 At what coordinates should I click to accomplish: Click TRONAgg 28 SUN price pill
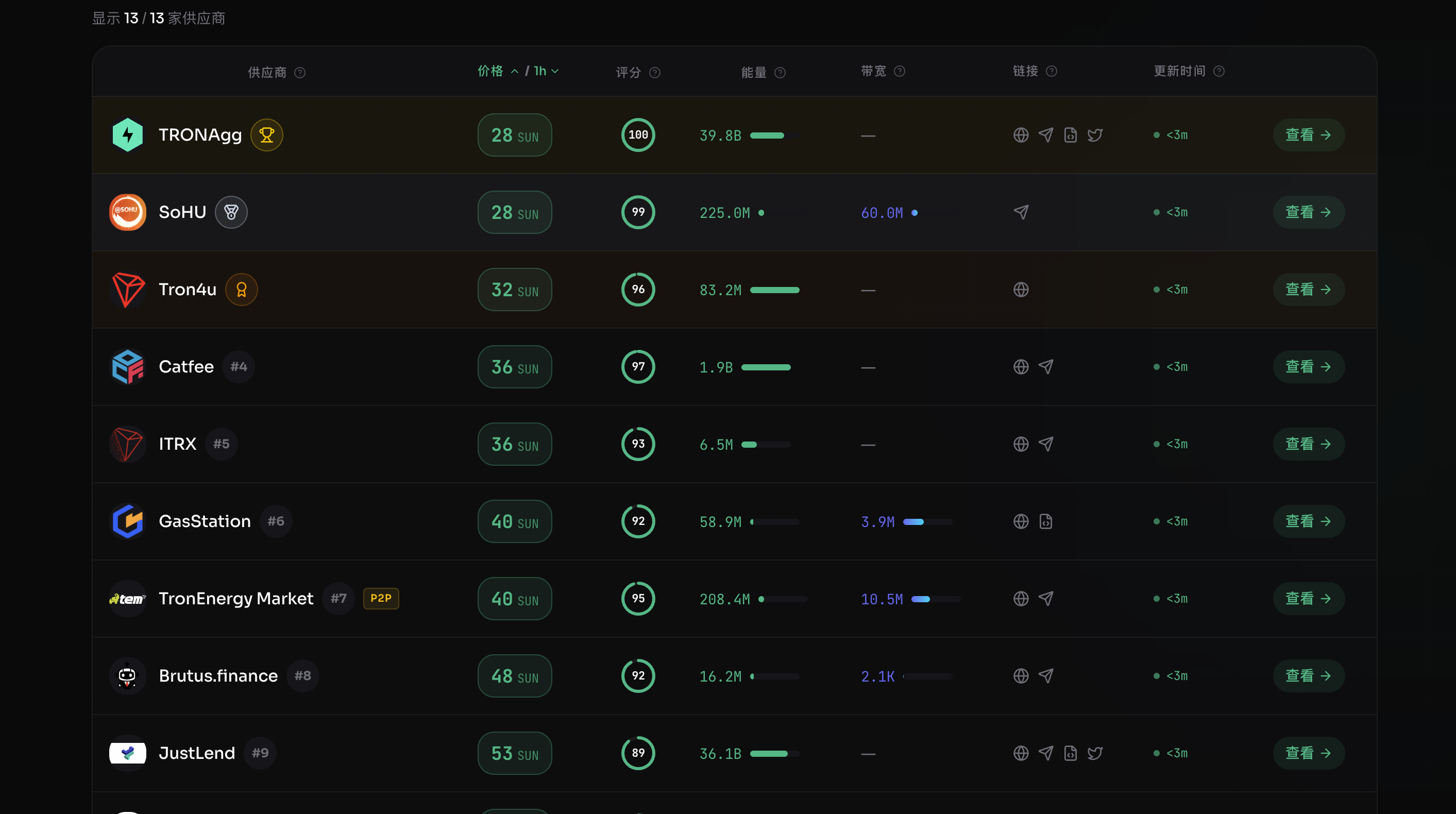click(x=514, y=135)
